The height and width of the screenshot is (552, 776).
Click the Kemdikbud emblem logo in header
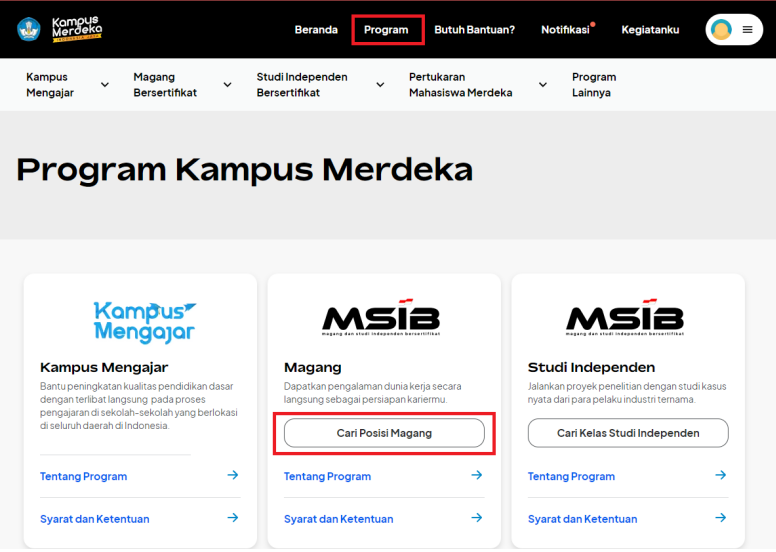[x=29, y=29]
